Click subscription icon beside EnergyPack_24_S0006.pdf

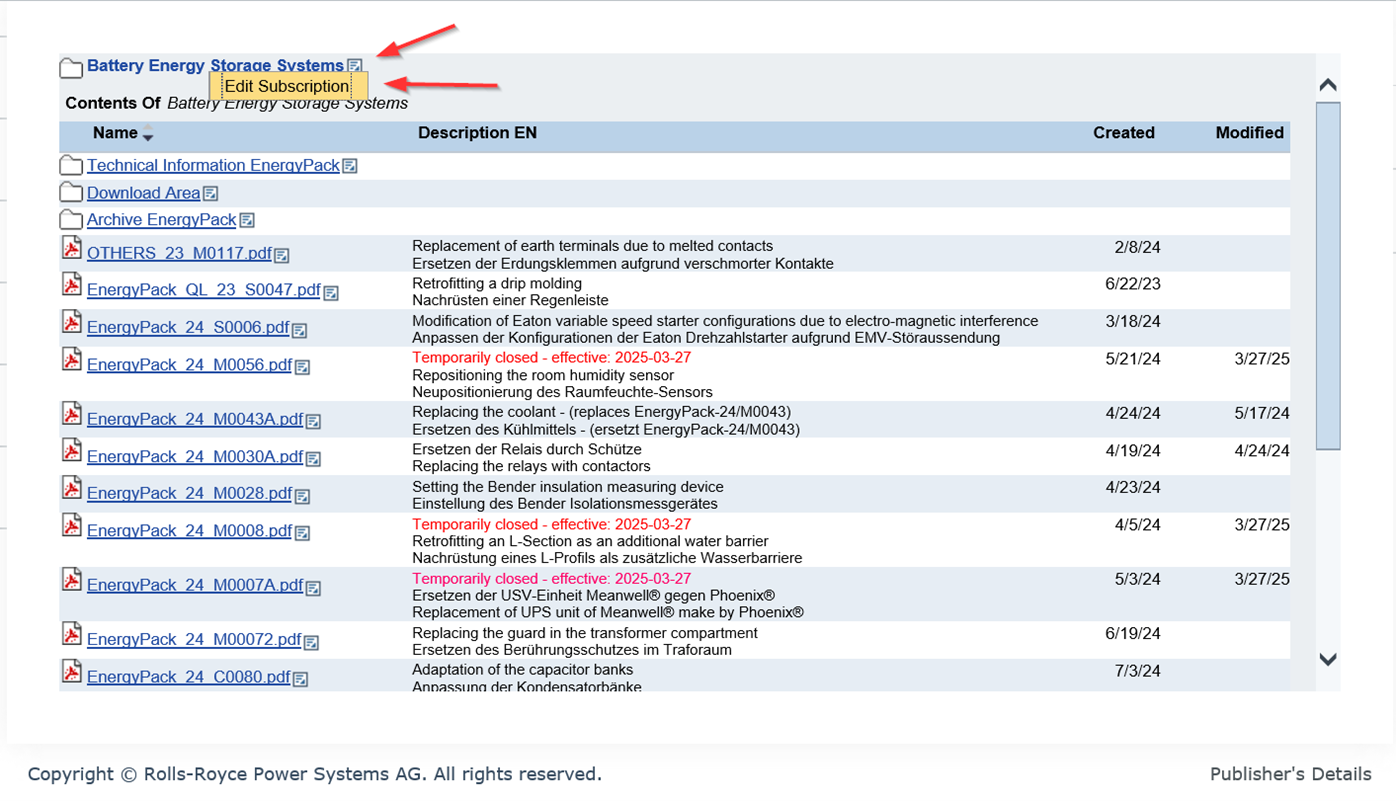point(300,330)
